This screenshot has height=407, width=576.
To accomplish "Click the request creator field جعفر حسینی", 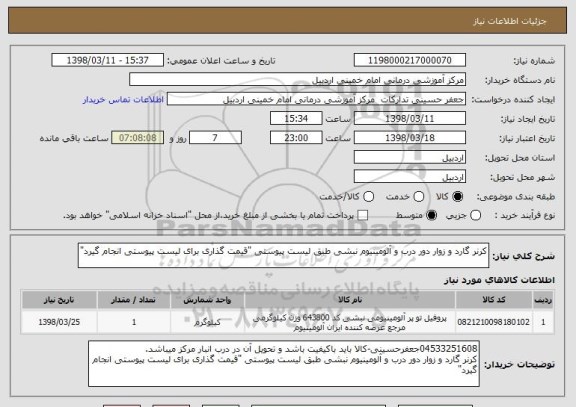I will click(x=316, y=99).
